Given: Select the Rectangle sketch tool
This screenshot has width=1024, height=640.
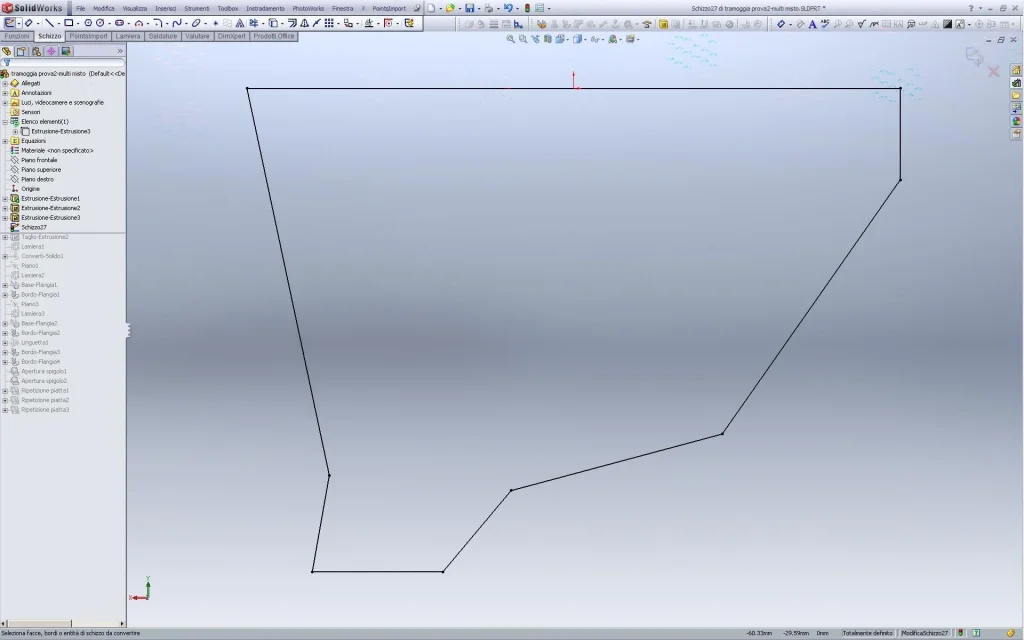Looking at the screenshot, I should (68, 22).
